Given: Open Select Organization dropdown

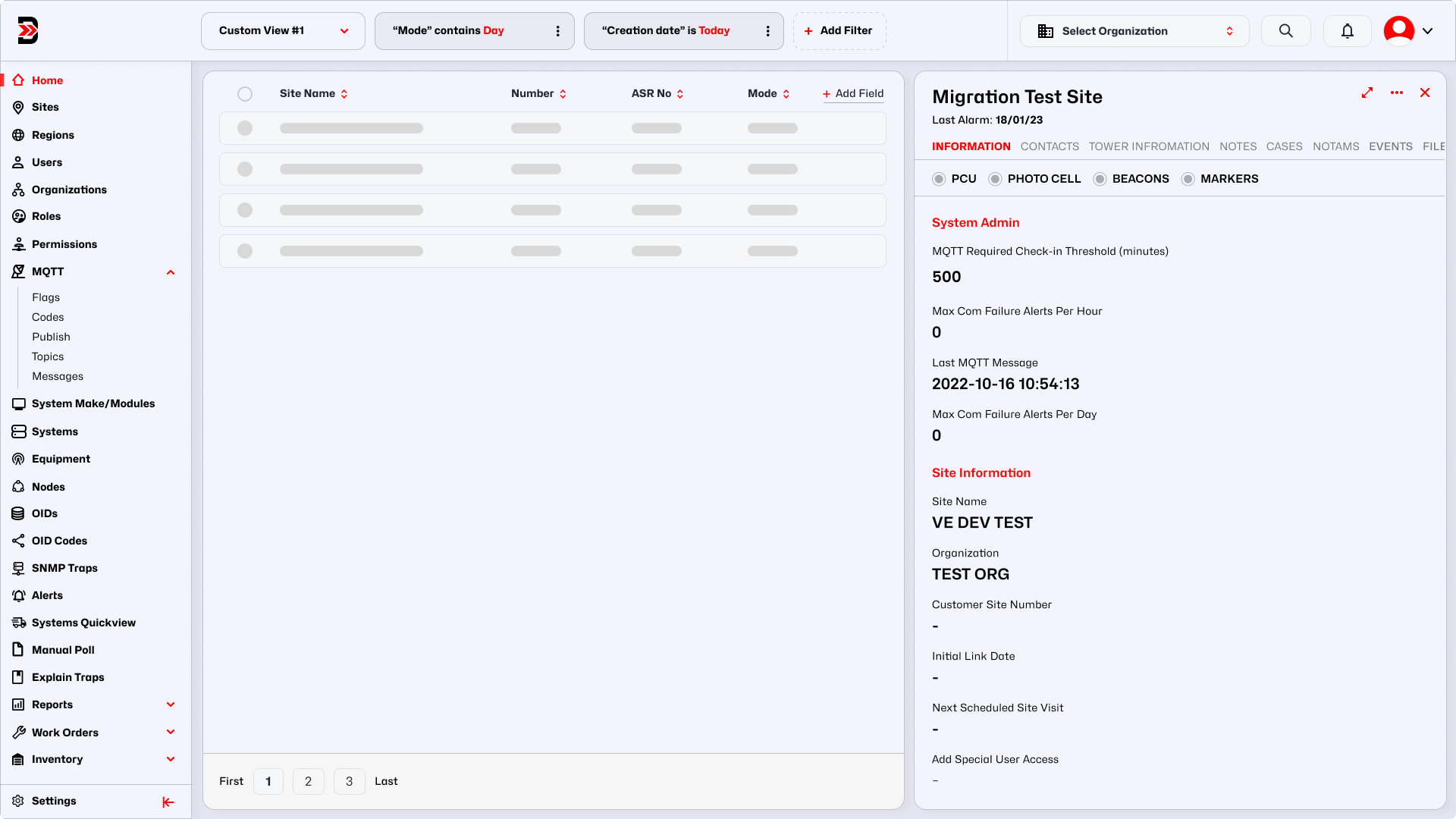Looking at the screenshot, I should click(1134, 31).
